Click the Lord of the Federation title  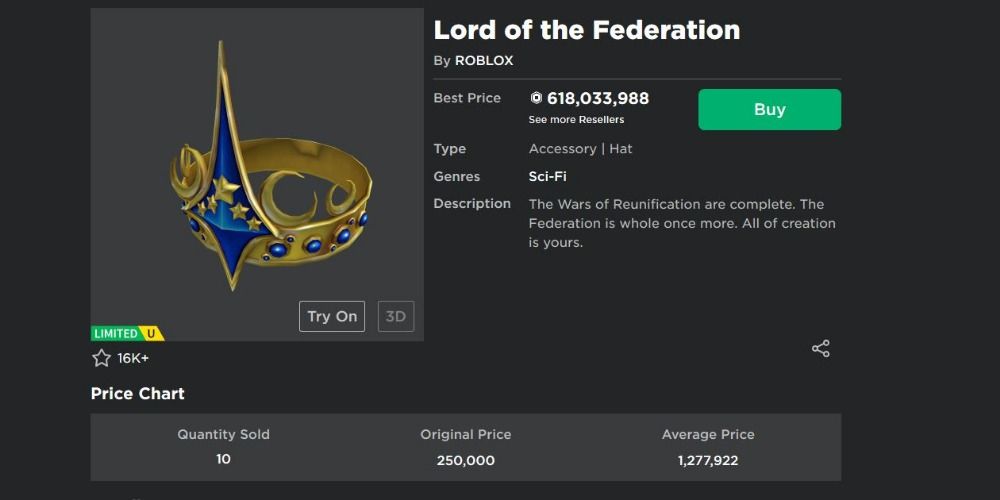point(587,30)
